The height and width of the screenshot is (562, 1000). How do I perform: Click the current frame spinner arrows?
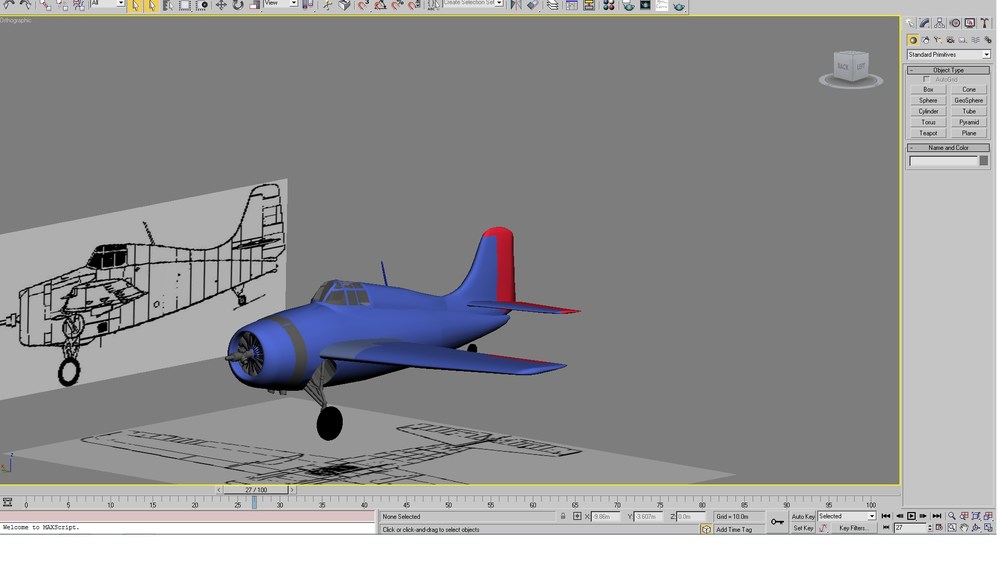(930, 528)
